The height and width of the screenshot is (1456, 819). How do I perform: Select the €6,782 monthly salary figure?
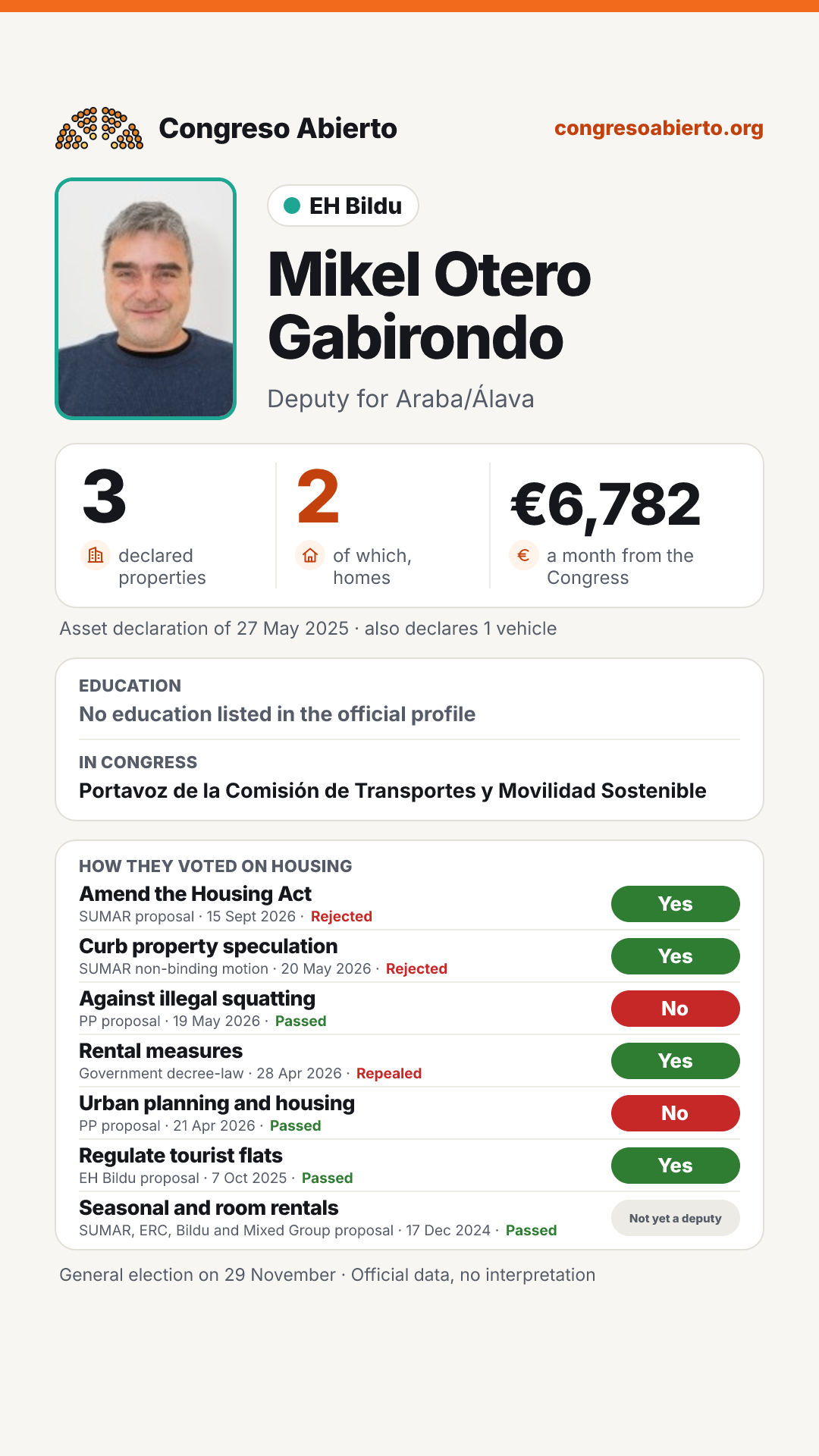coord(606,505)
